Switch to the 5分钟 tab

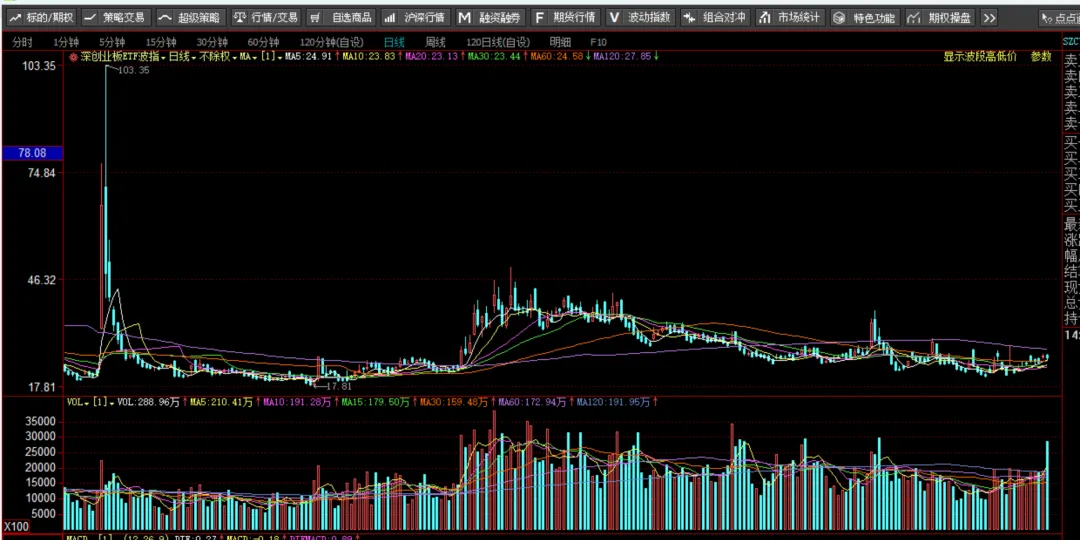pos(112,42)
